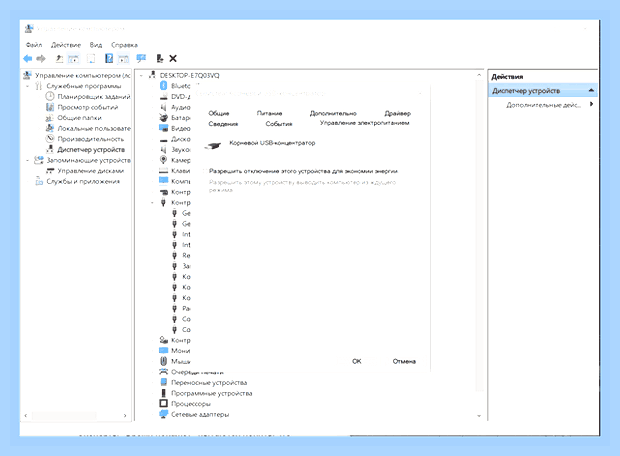Collapse the expanded USB Контроллеры node
Screen dimensions: 620x456
152,202
